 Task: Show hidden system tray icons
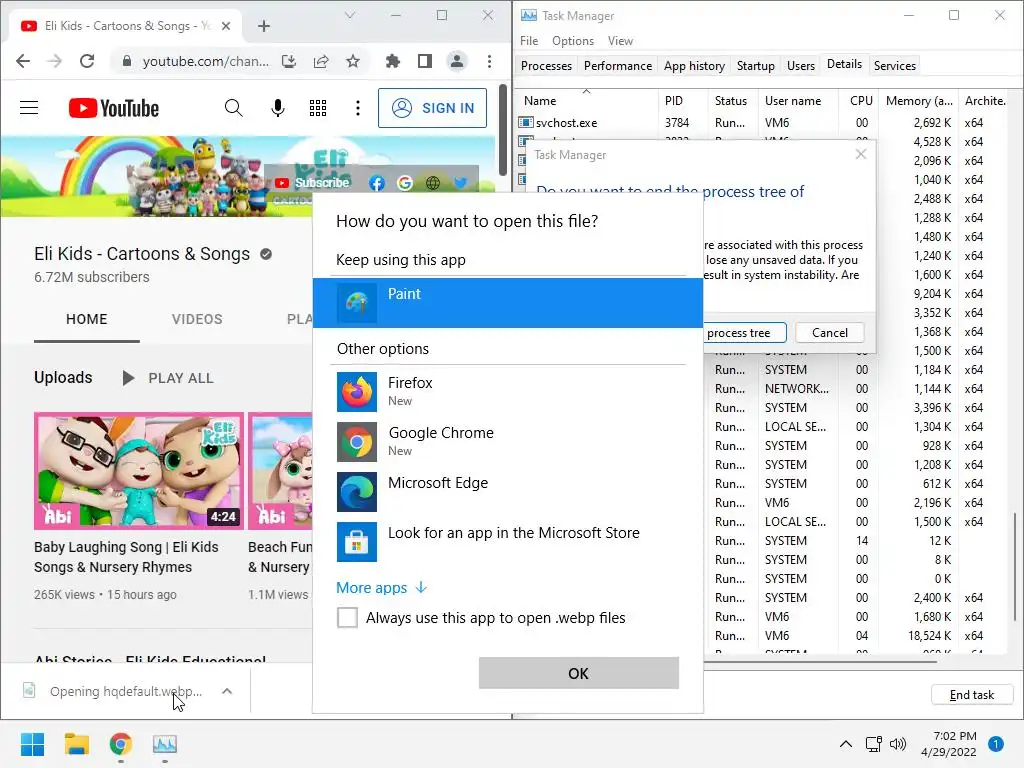pyautogui.click(x=846, y=744)
